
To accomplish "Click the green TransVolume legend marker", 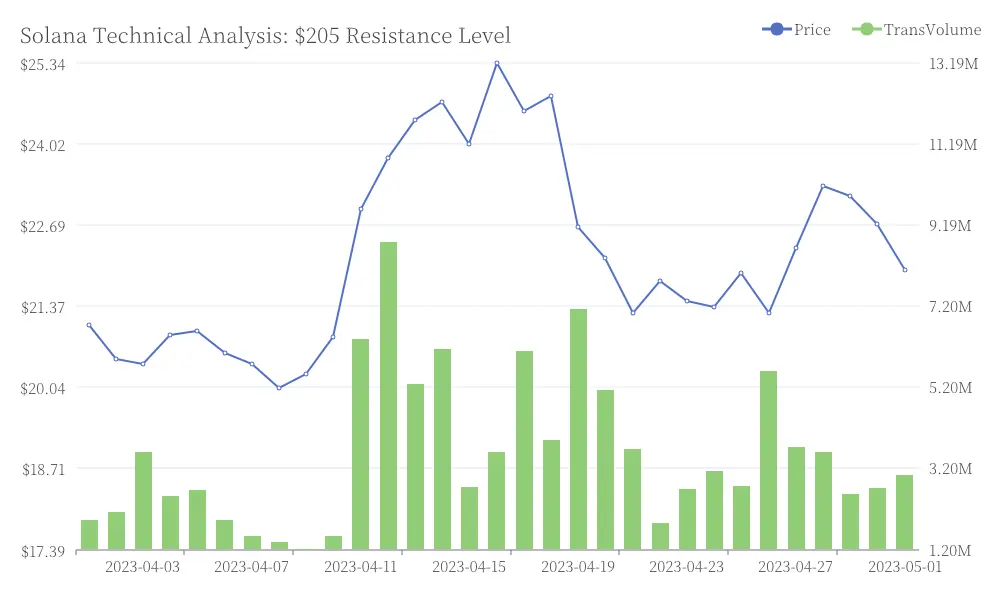I will tap(867, 29).
